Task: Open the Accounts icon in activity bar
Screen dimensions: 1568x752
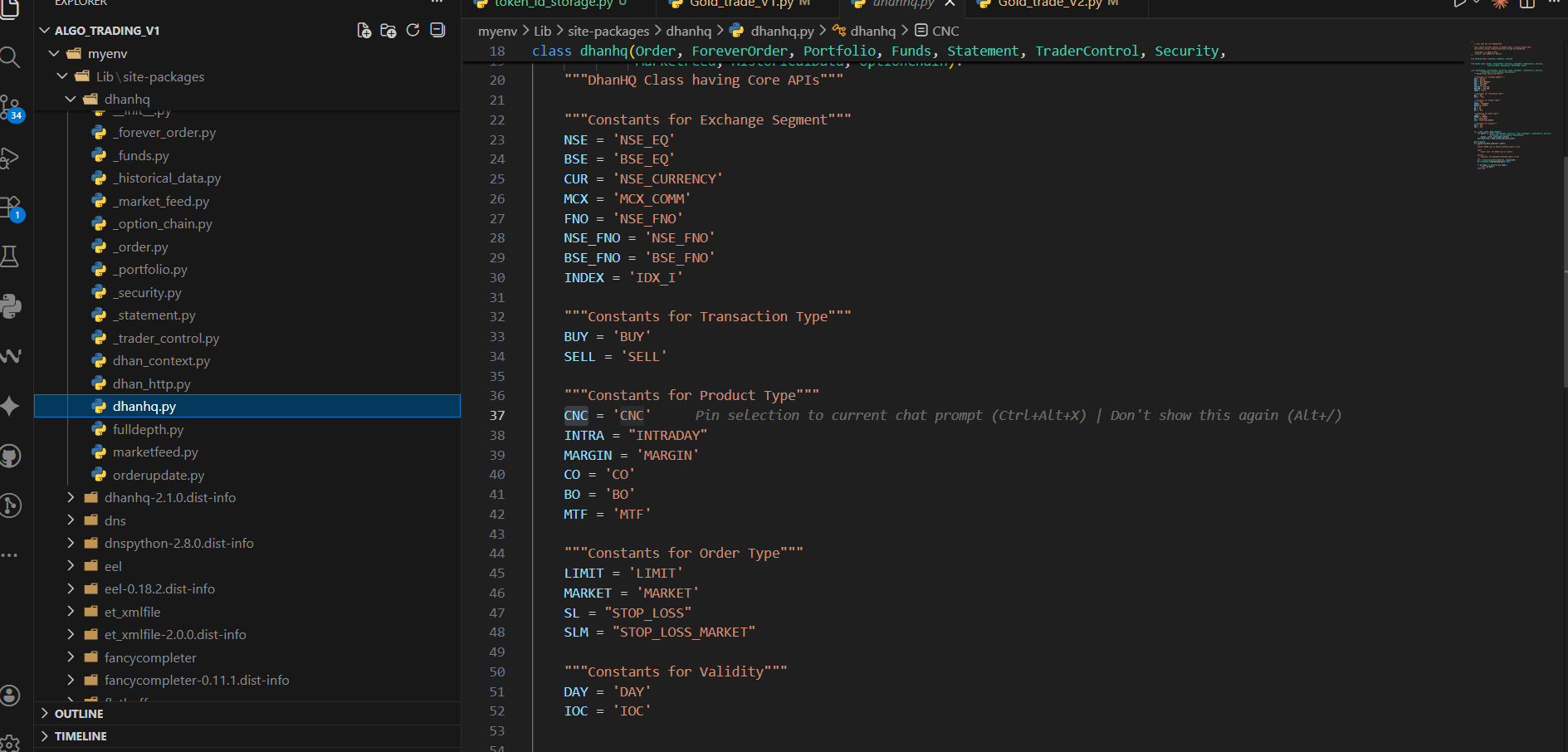Action: (x=10, y=696)
